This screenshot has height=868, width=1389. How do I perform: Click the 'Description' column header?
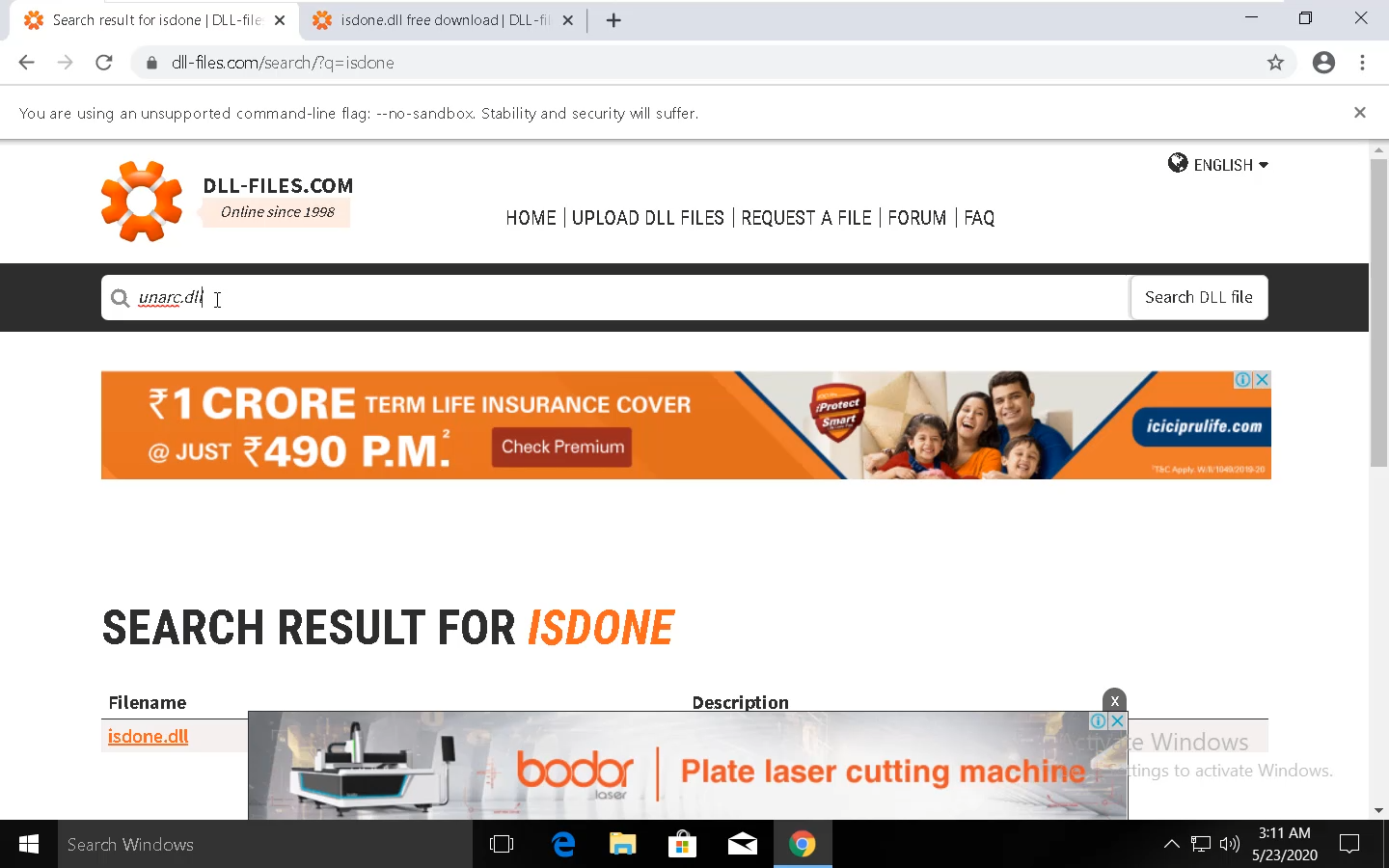tap(741, 702)
